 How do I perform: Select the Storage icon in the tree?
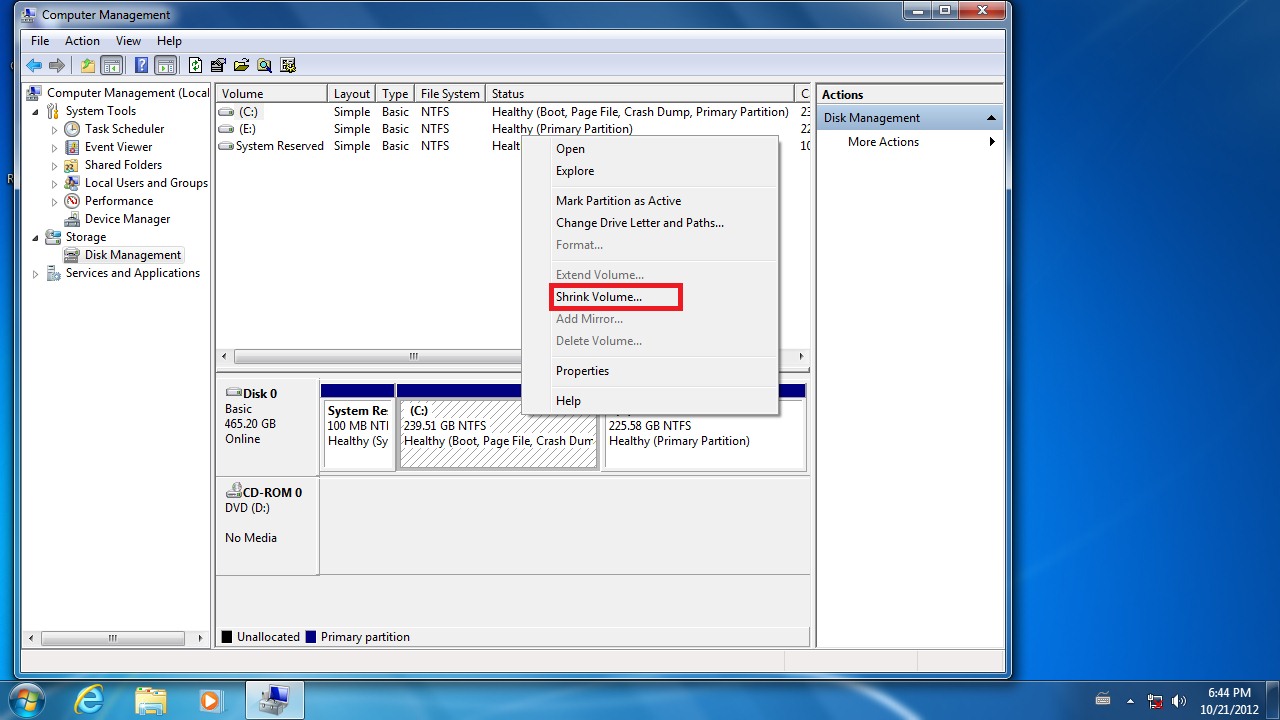coord(54,237)
